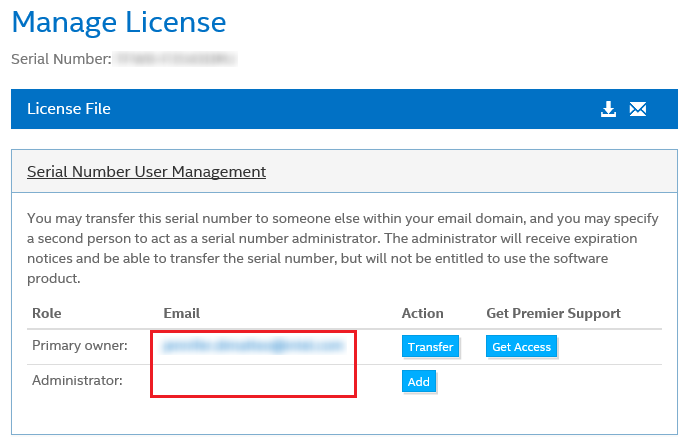
Task: Open the Serial Number User Management link
Action: click(x=146, y=171)
